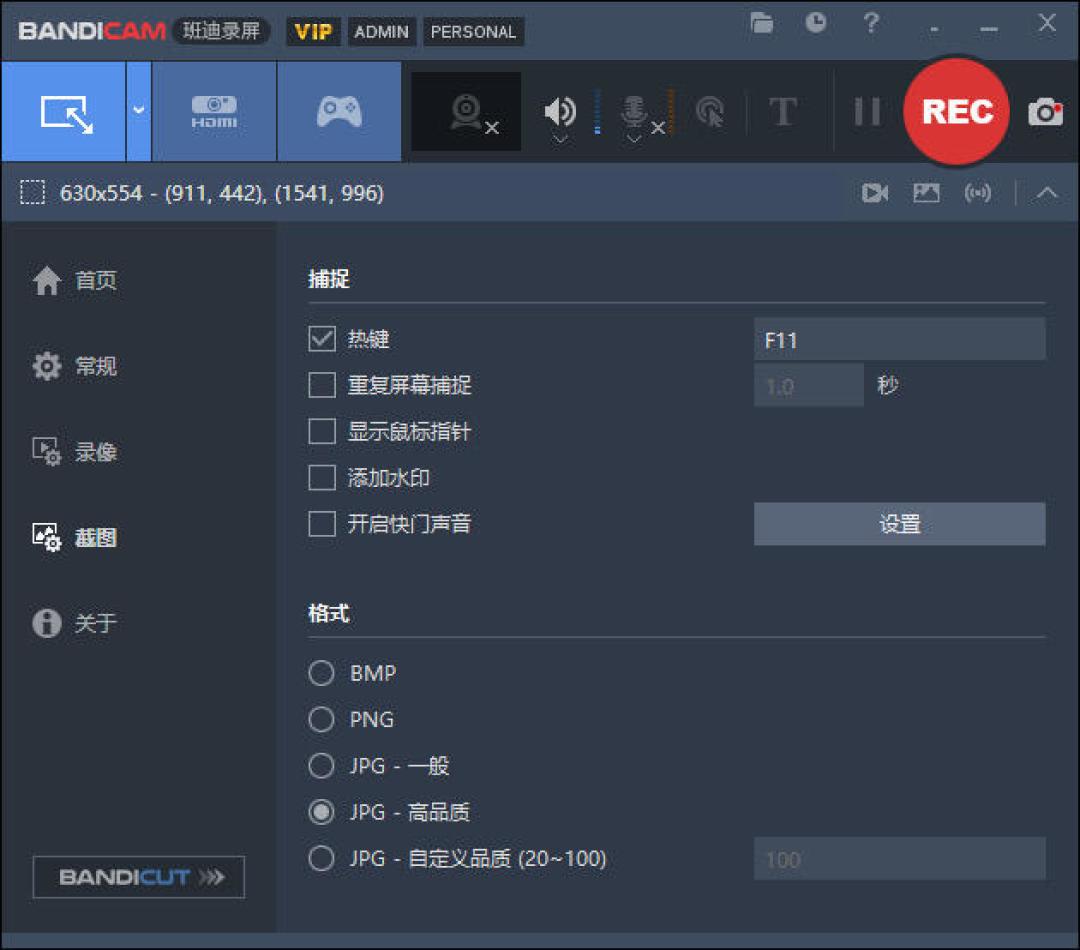Viewport: 1080px width, 950px height.
Task: Click the ADMIN badge
Action: 382,32
